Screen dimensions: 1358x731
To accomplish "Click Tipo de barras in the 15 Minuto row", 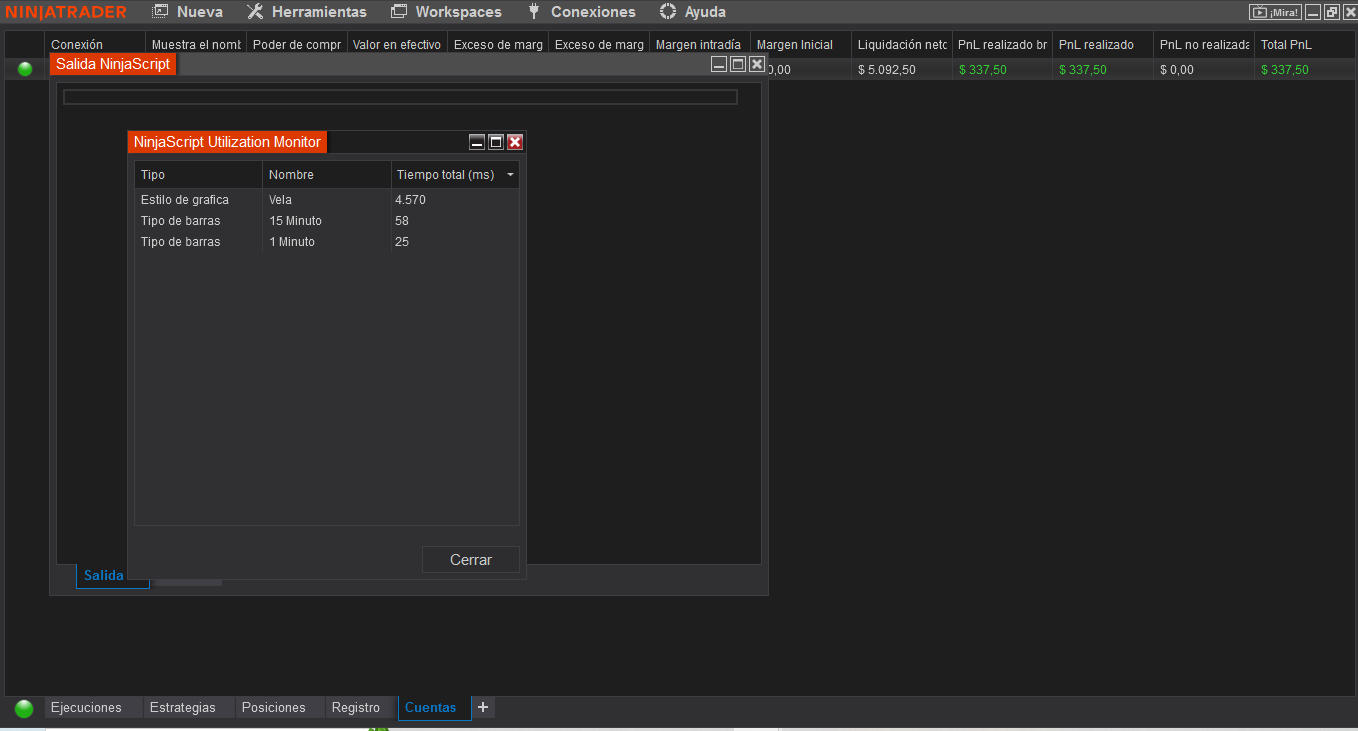I will 180,221.
